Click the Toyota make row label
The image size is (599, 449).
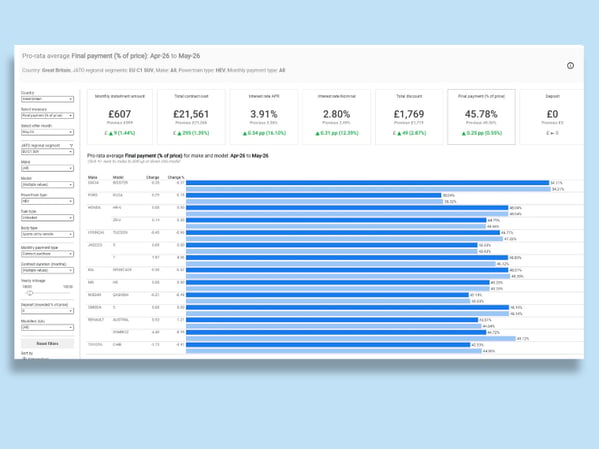[95, 345]
